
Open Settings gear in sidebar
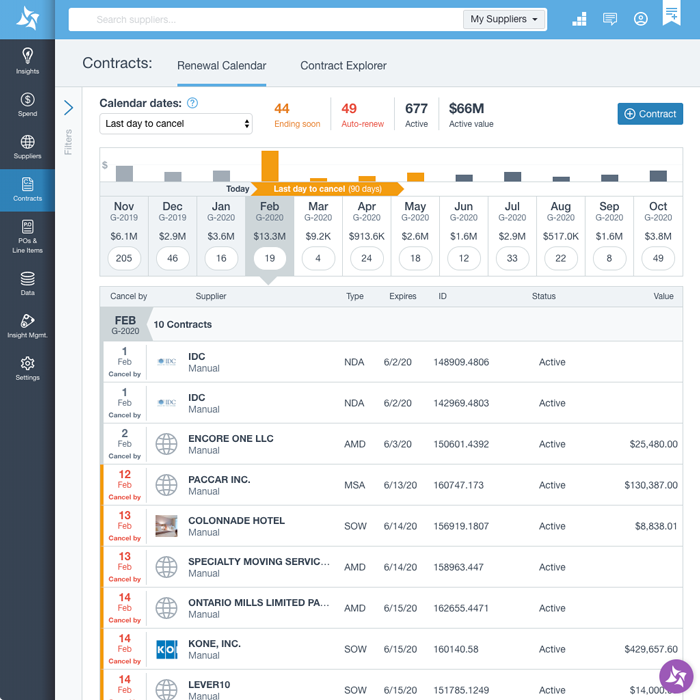(x=27, y=368)
